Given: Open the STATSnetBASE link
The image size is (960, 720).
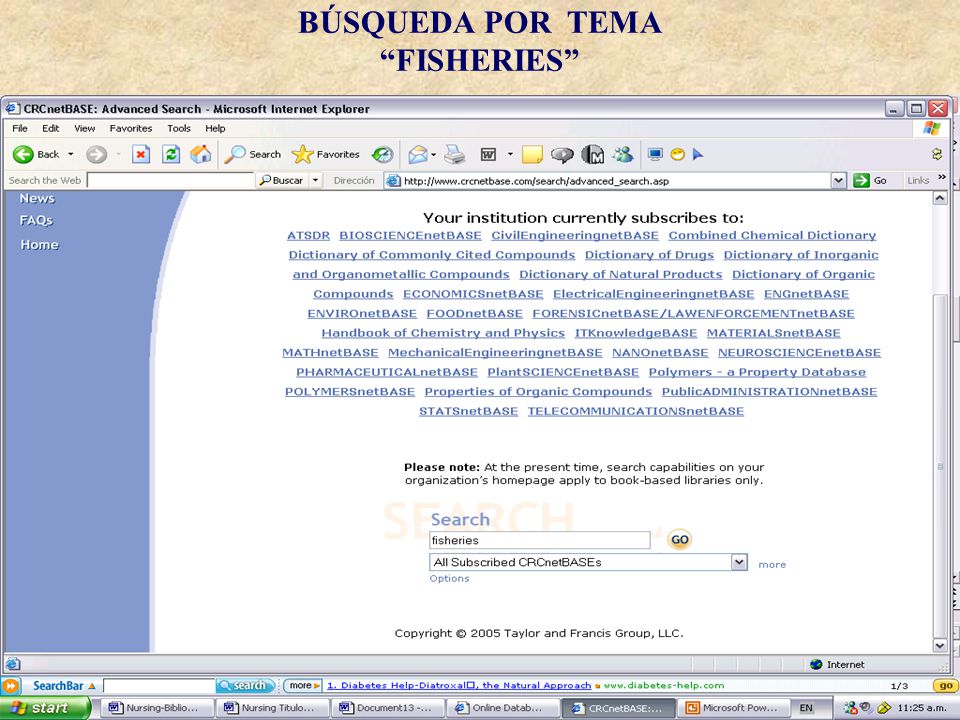Looking at the screenshot, I should (468, 411).
